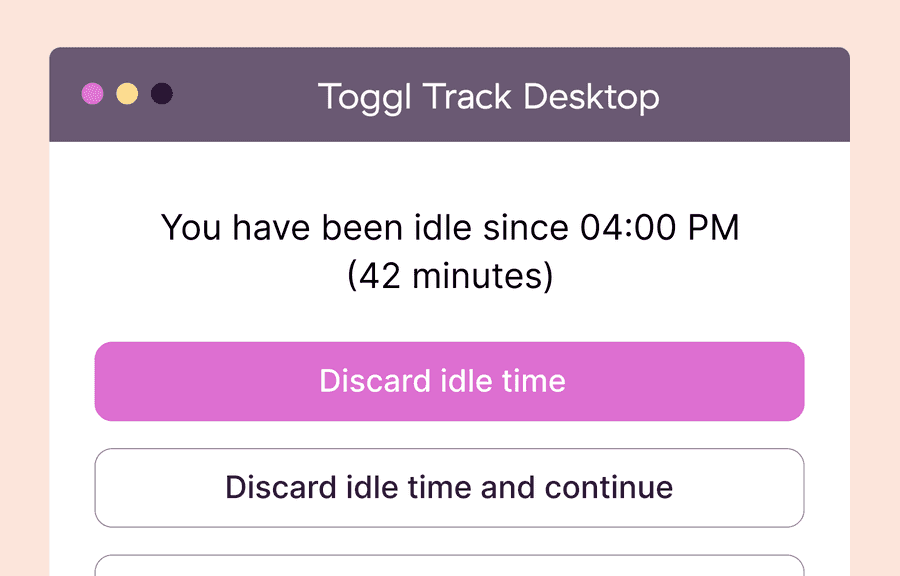Click white space left of (42 minutes)

click(x=200, y=276)
